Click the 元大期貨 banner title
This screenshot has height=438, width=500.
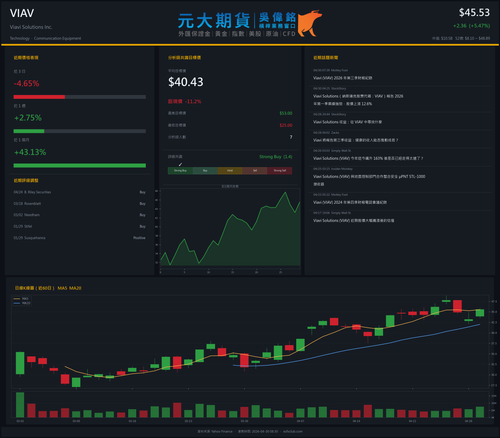214,21
